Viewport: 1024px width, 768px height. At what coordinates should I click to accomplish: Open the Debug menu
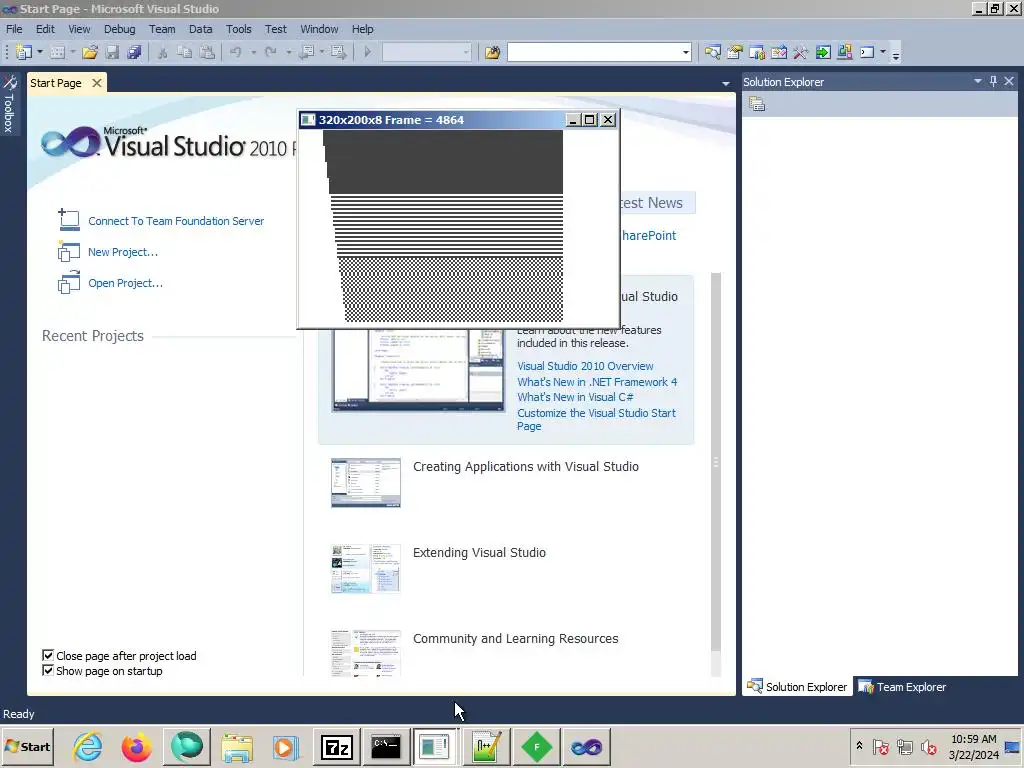[x=120, y=29]
